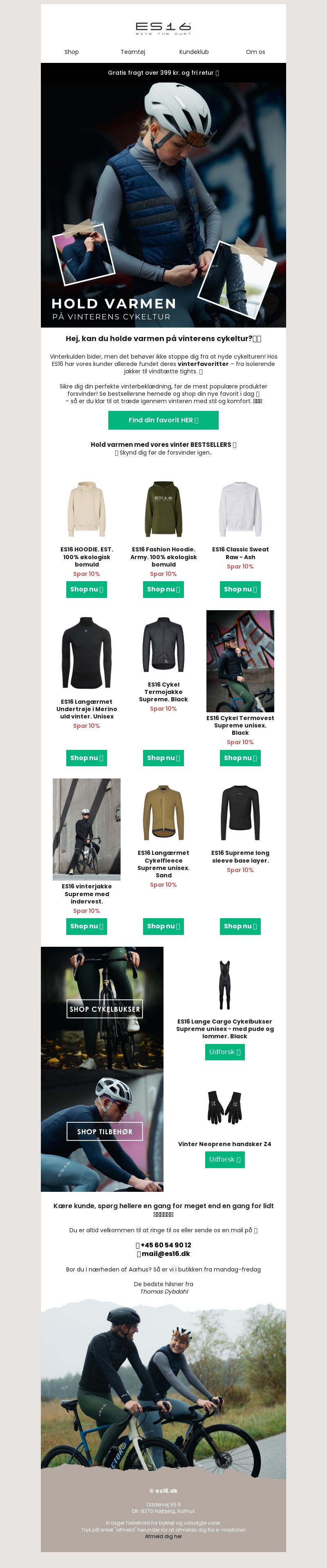Shop nu under ES16 Classic Sweat Raw
This screenshot has height=1568, width=327.
[240, 589]
